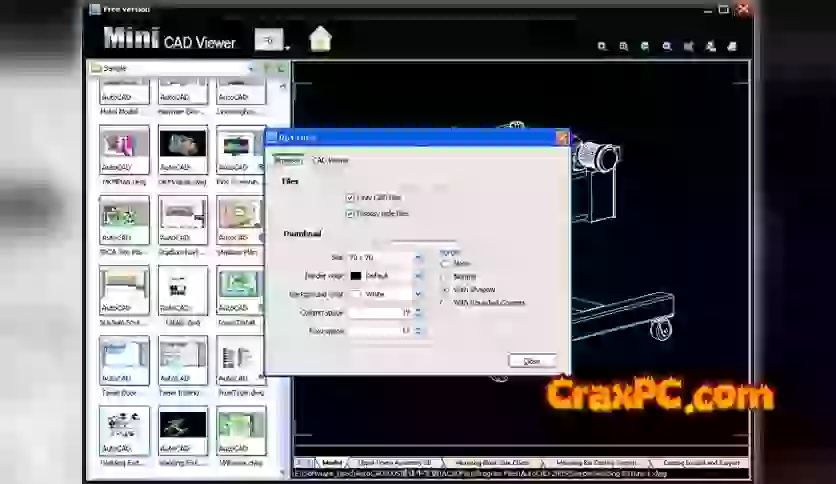Image resolution: width=836 pixels, height=484 pixels.
Task: Click the last icon in top-right toolbar
Action: tap(732, 46)
